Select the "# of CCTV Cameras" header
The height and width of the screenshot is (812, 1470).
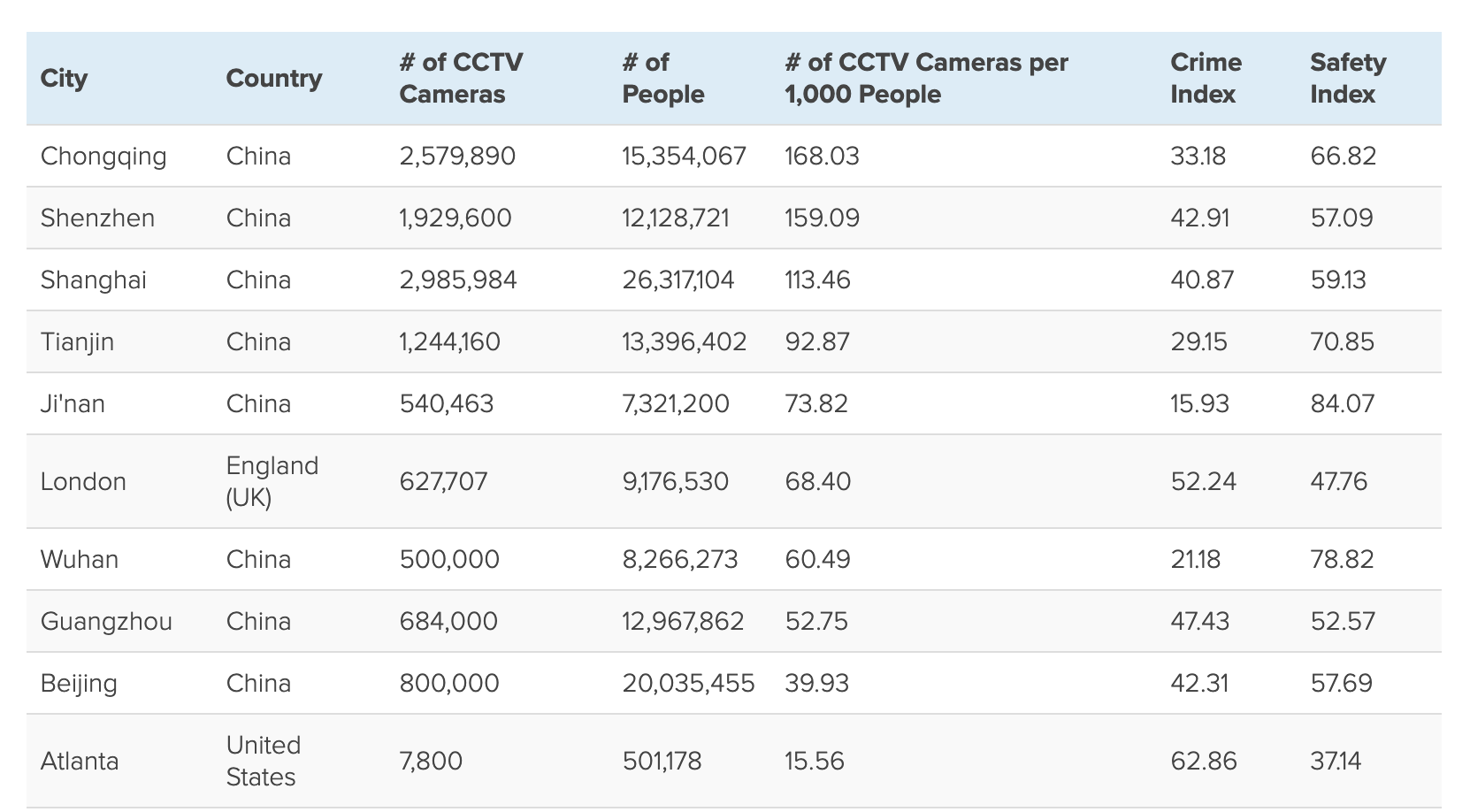coord(462,79)
